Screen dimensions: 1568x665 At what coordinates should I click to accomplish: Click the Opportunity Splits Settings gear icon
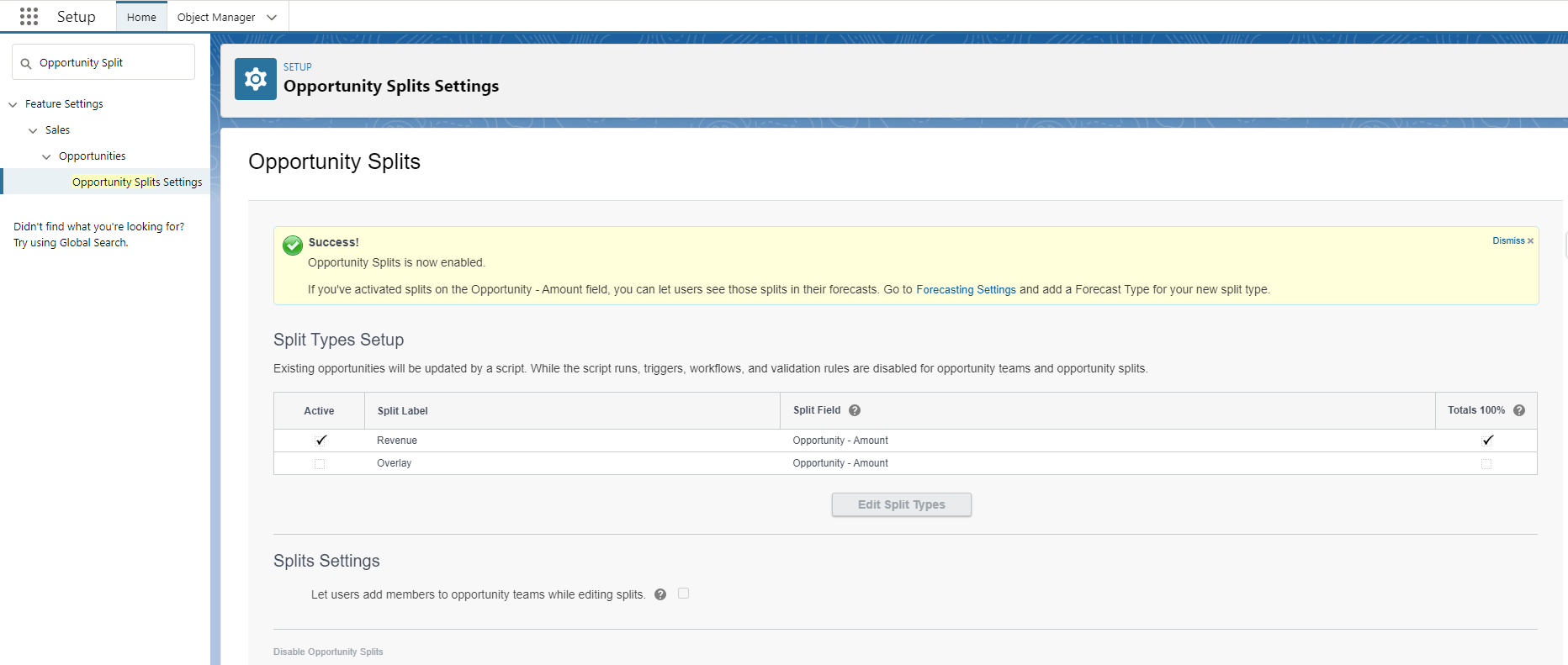point(256,79)
